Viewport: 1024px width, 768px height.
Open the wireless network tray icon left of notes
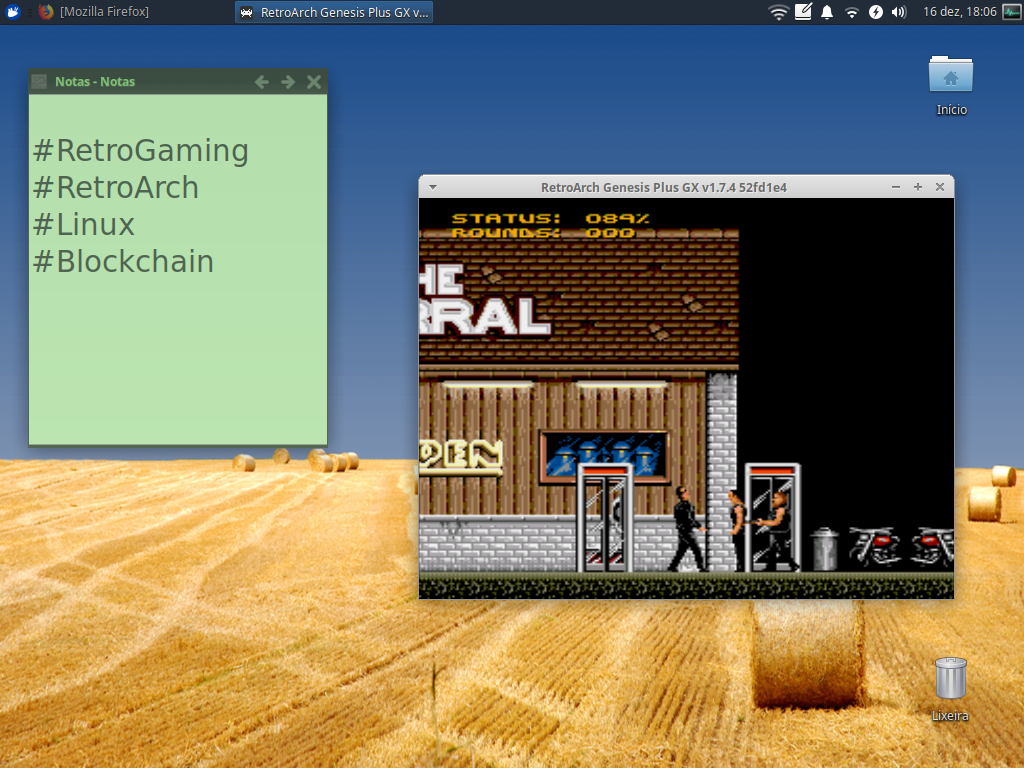778,12
